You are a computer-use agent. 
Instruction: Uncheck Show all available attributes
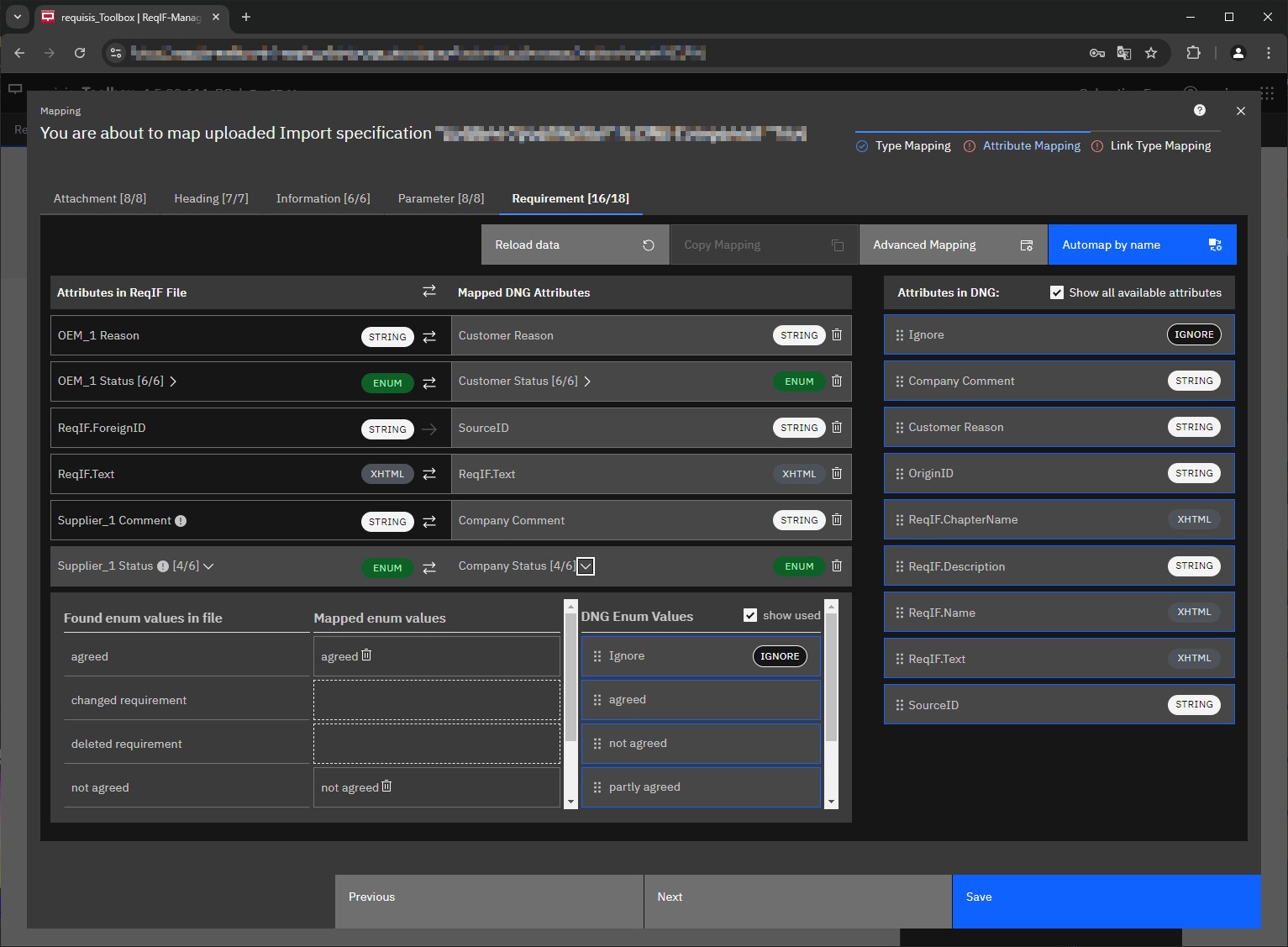click(x=1057, y=292)
